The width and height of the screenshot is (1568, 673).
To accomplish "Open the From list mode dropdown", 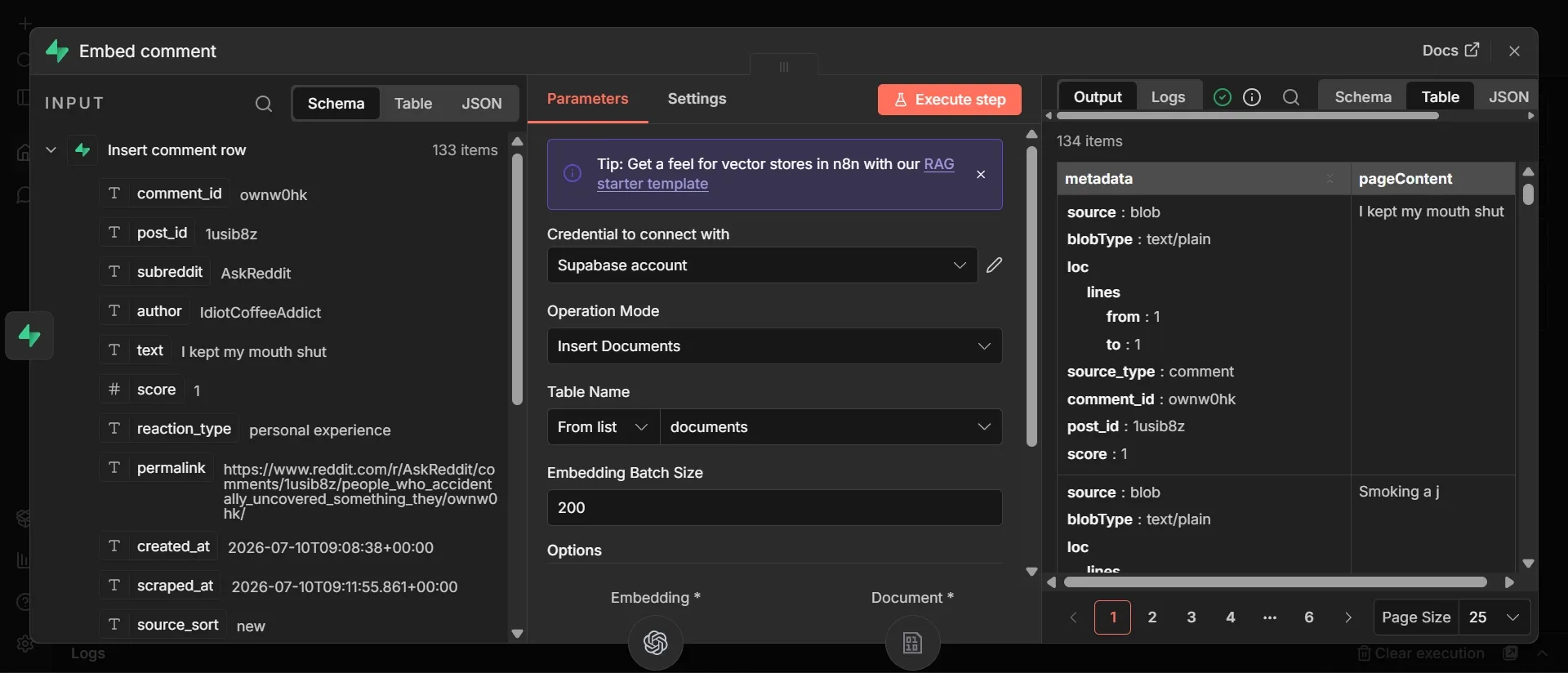I will click(x=603, y=427).
